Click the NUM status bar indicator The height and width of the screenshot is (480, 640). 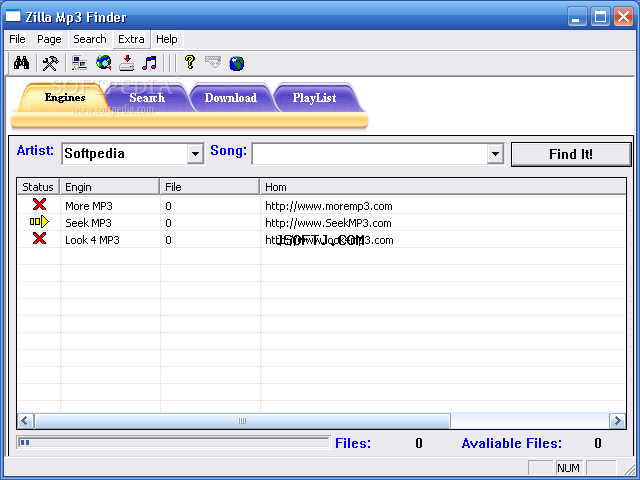coord(568,468)
